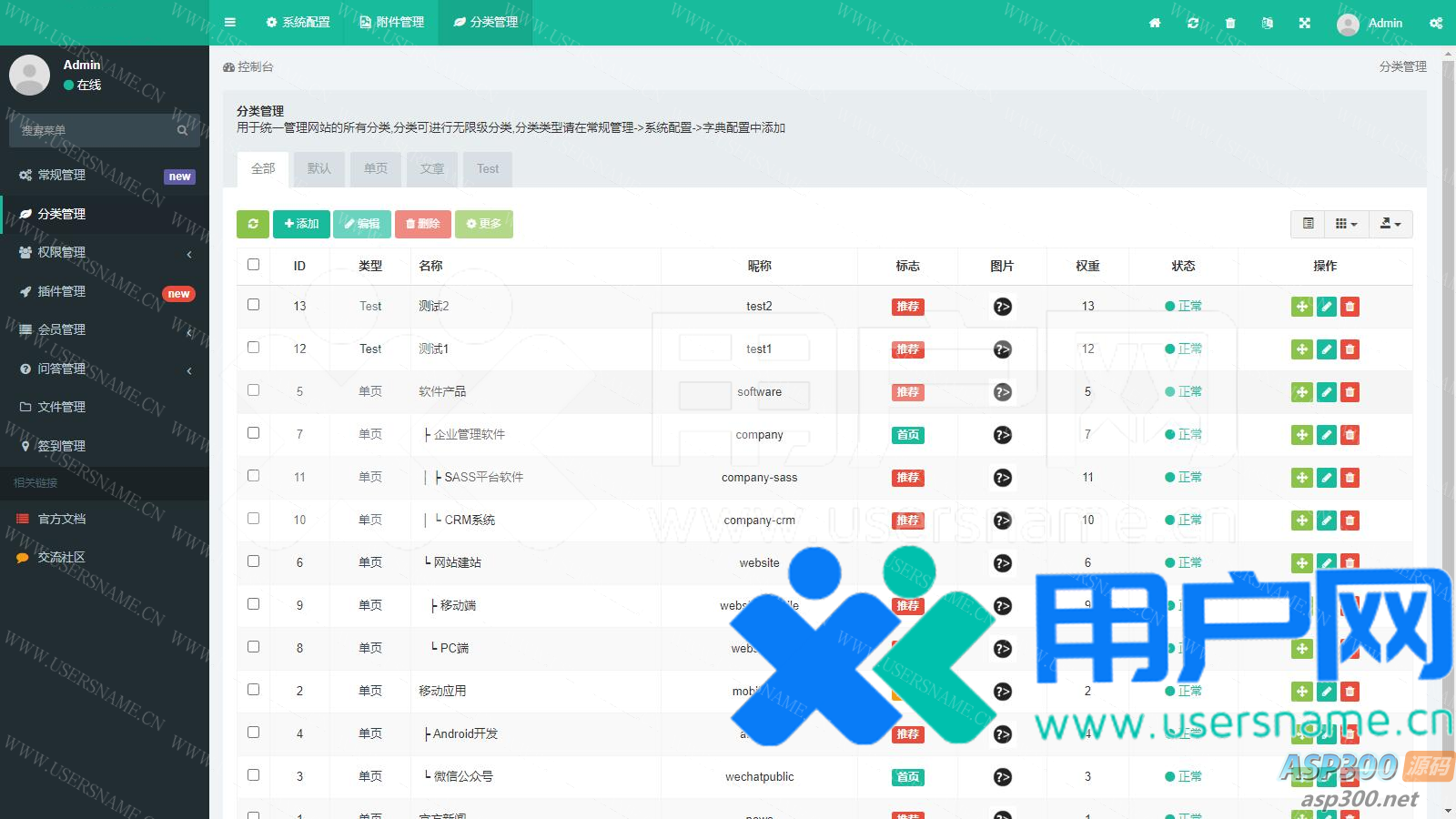Screen dimensions: 1456x819
Task: Click the refresh icon in top bar
Action: (1193, 23)
